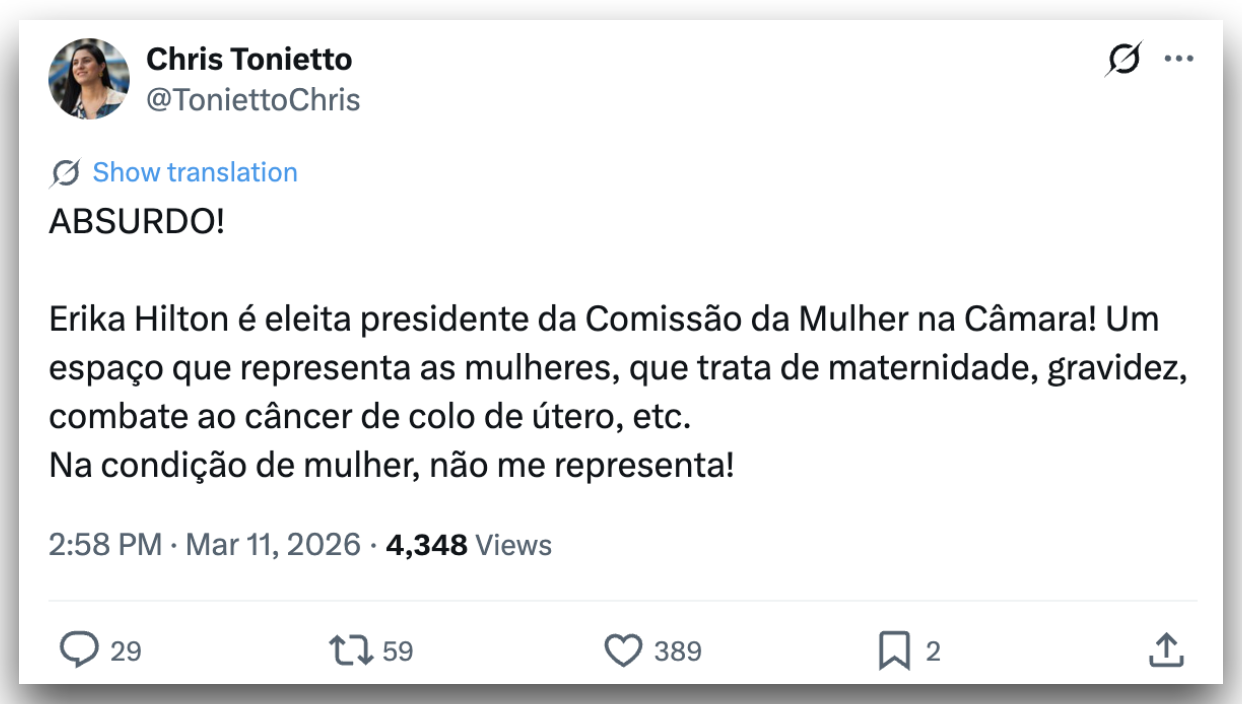Like the tweet with the heart icon

pyautogui.click(x=624, y=652)
